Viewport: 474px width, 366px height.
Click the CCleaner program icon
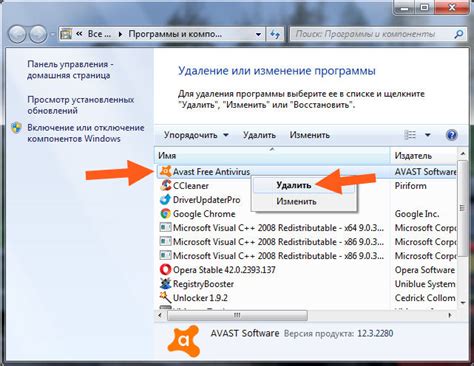(x=166, y=186)
